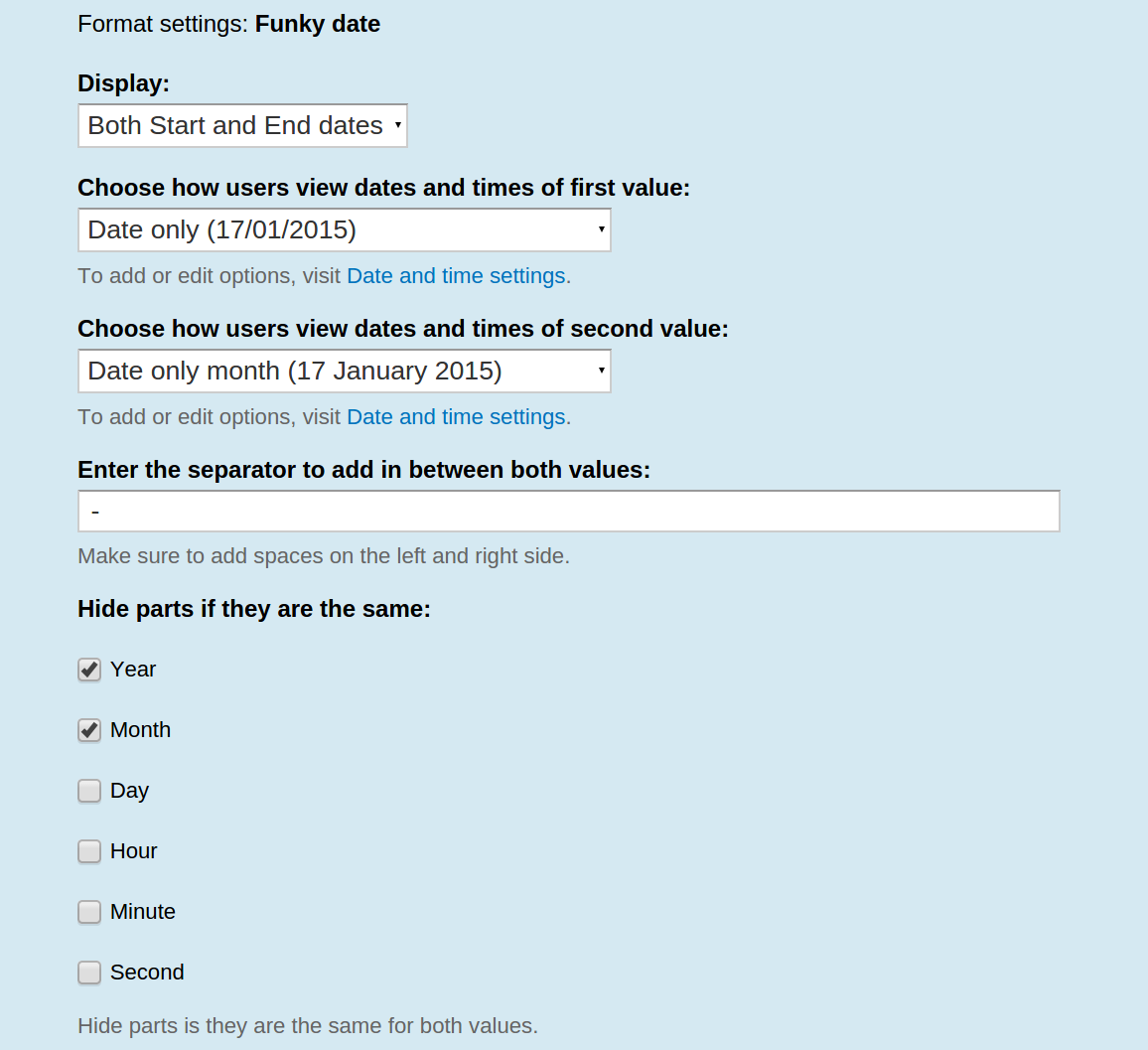Check the Minute checkbox
1148x1050 pixels.
pos(89,912)
